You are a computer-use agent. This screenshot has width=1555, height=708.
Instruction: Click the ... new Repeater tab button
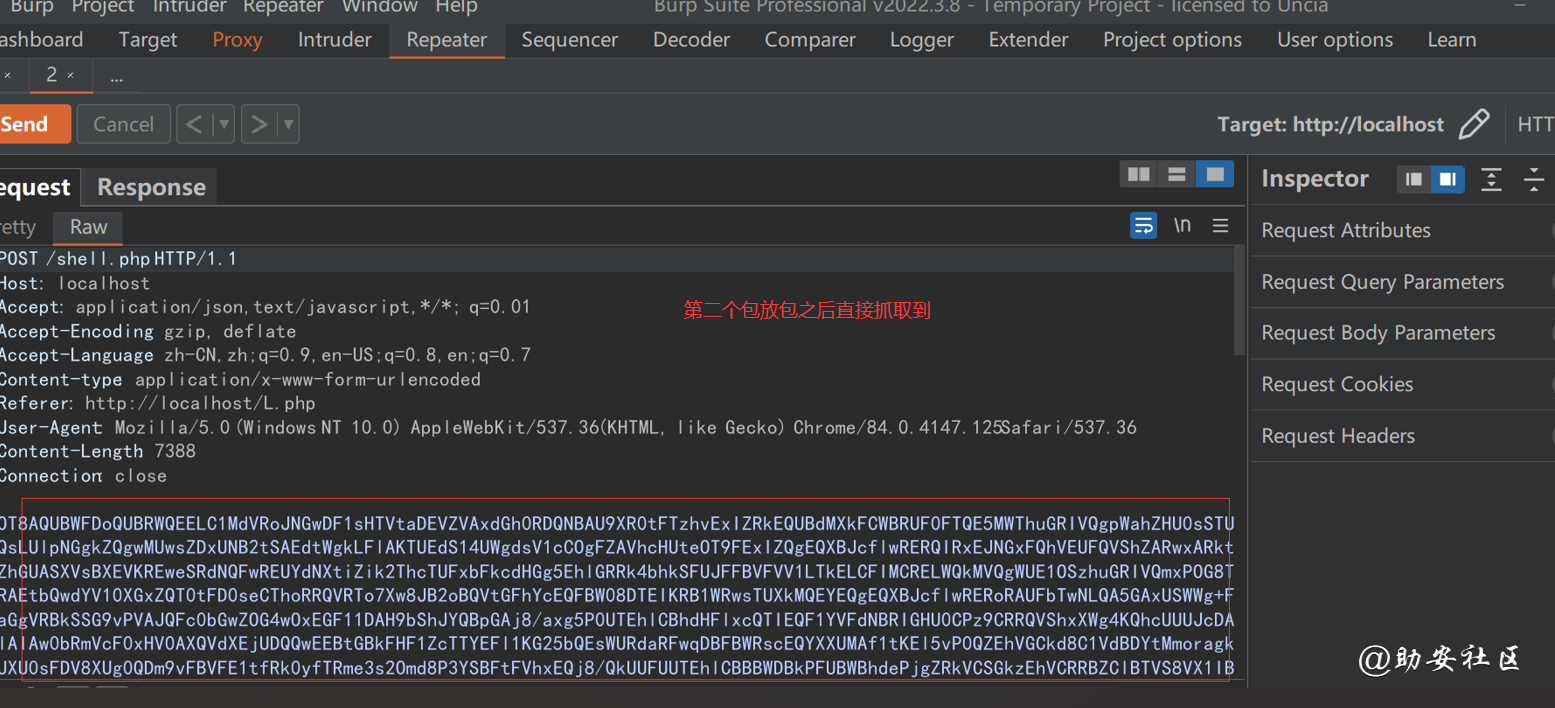(117, 77)
